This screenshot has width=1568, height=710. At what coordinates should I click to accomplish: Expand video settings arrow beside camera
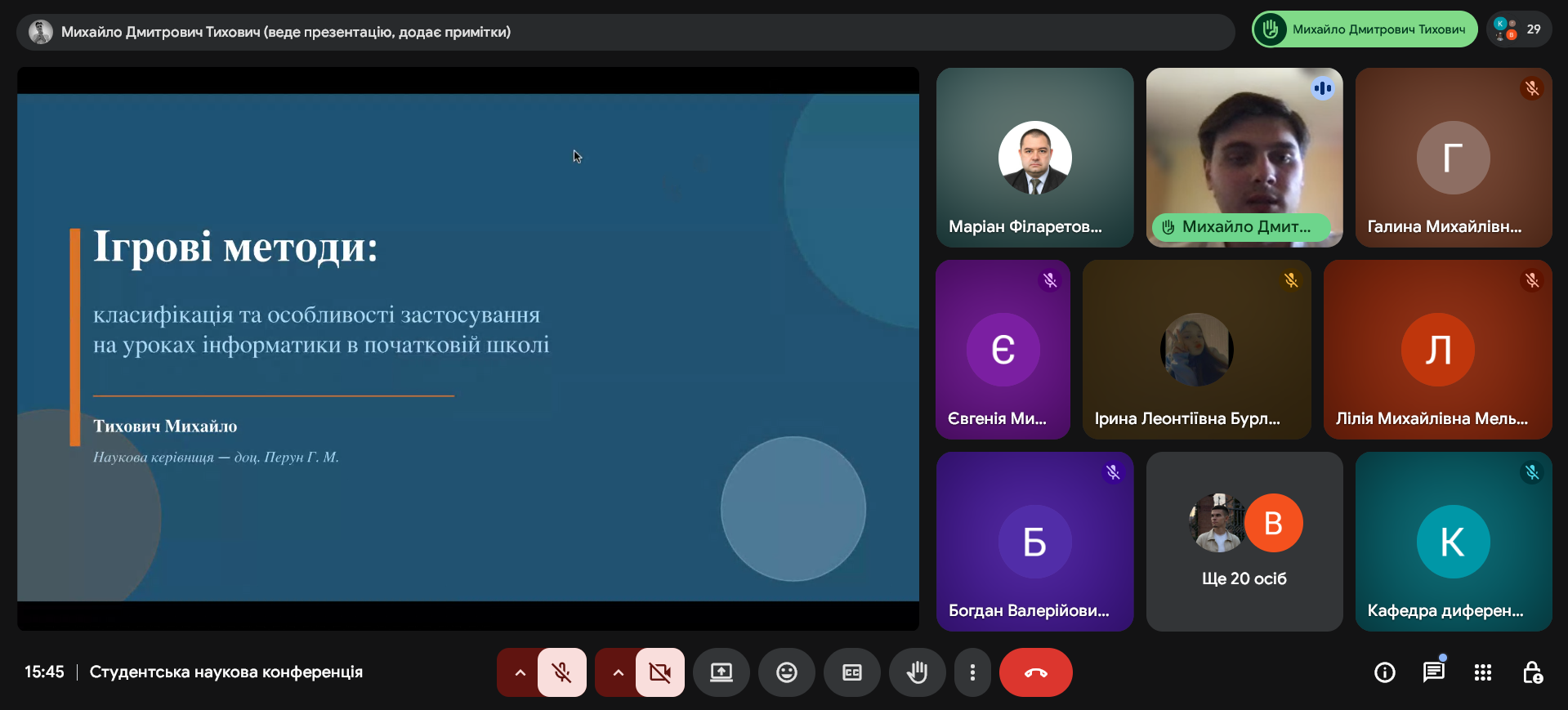[618, 672]
